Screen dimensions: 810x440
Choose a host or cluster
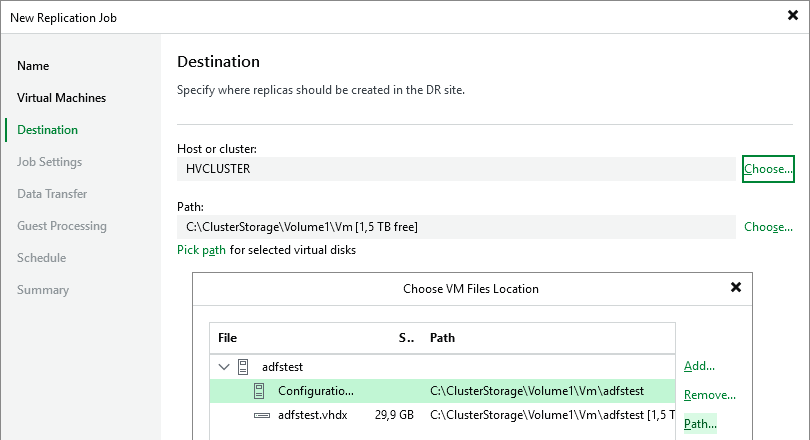pos(768,169)
